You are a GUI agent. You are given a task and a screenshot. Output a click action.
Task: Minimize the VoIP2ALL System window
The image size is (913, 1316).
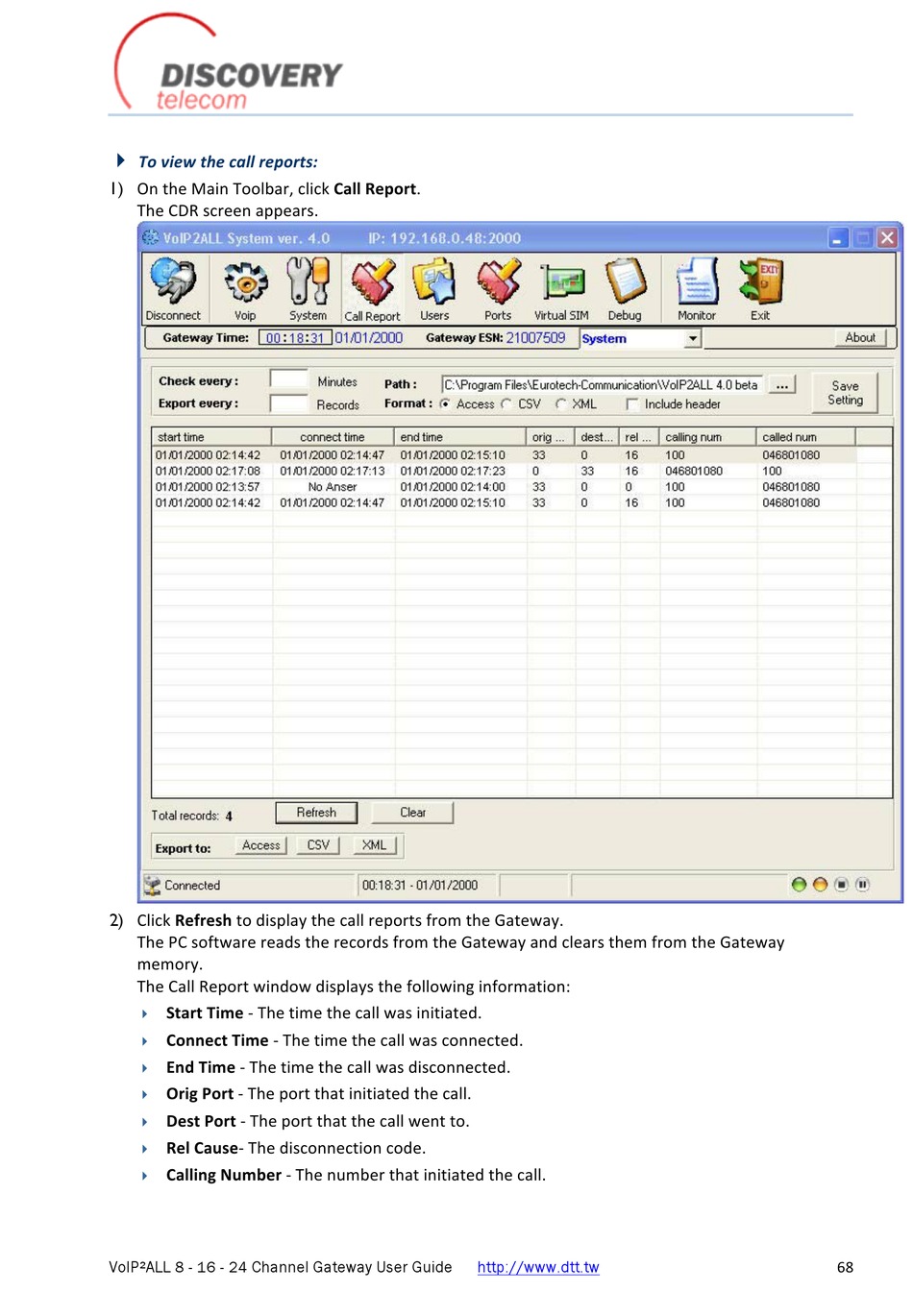(838, 237)
